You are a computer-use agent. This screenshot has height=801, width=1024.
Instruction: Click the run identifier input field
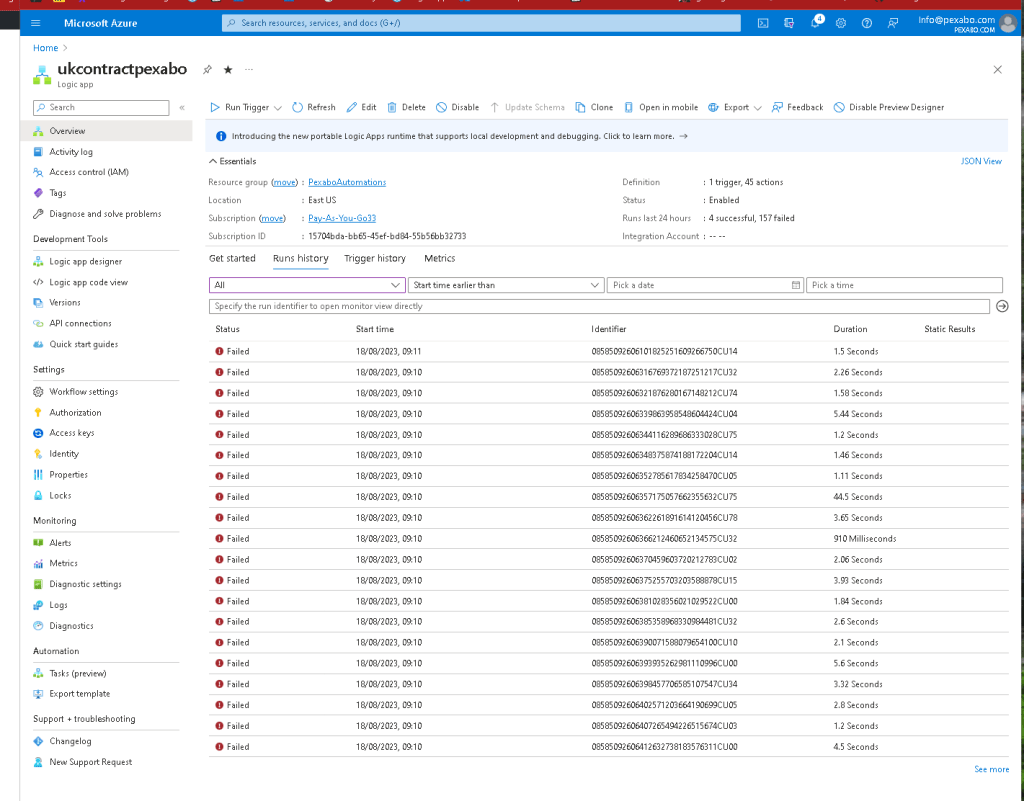pos(599,306)
